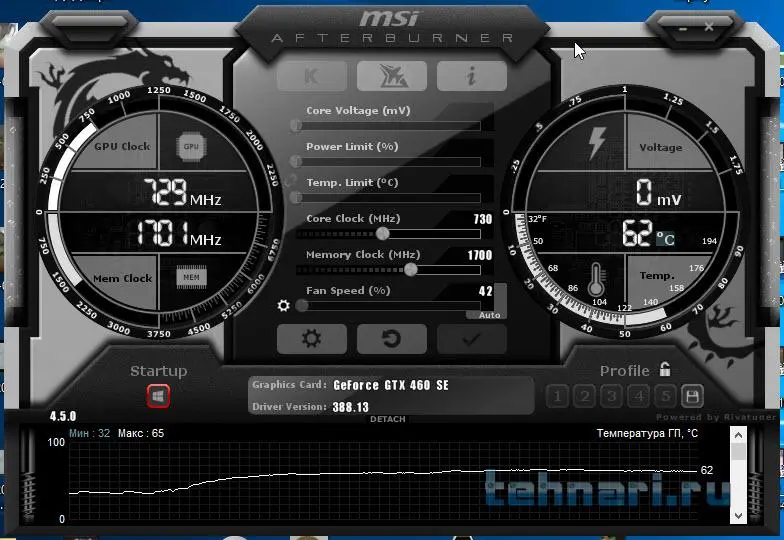Click the Memory Clock value 1700
Viewport: 784px width, 540px height.
point(480,255)
